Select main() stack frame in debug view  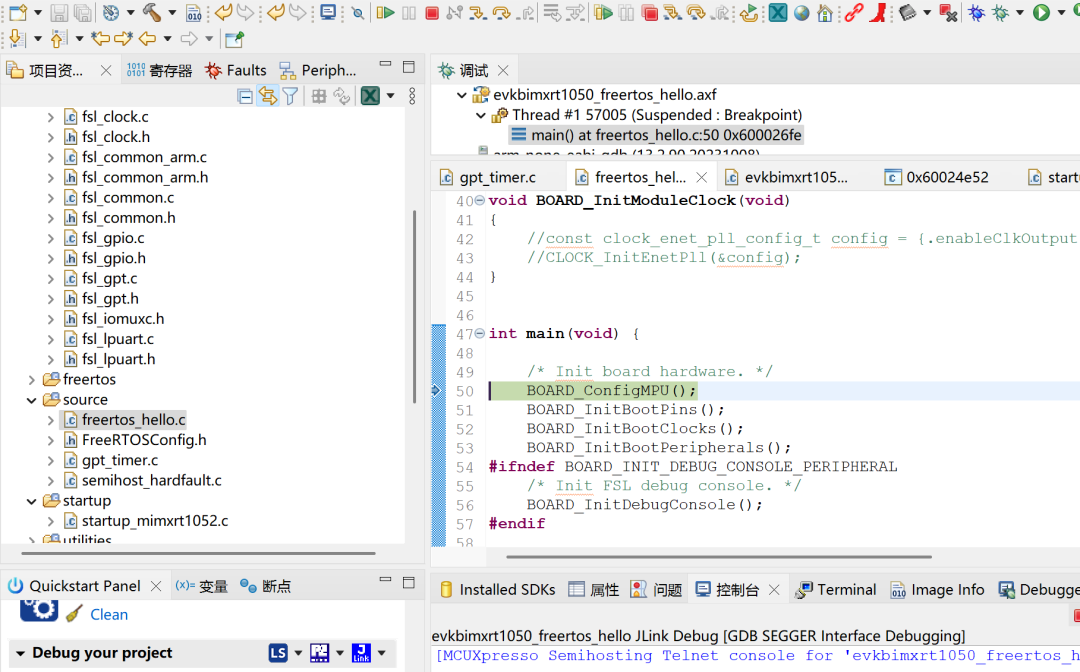coord(656,135)
